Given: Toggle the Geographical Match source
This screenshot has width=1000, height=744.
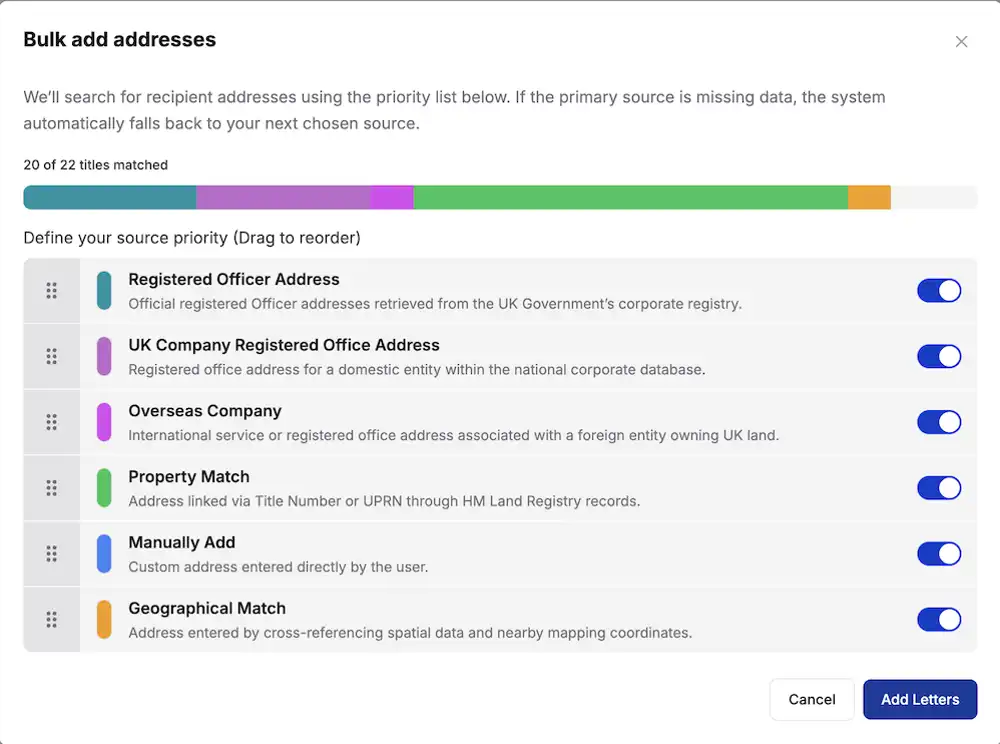Looking at the screenshot, I should click(x=939, y=619).
